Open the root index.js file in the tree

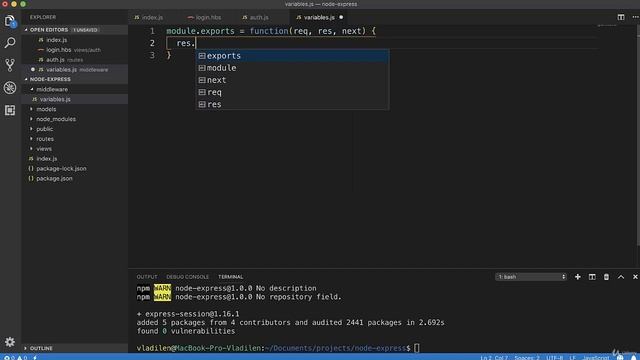tap(75, 158)
